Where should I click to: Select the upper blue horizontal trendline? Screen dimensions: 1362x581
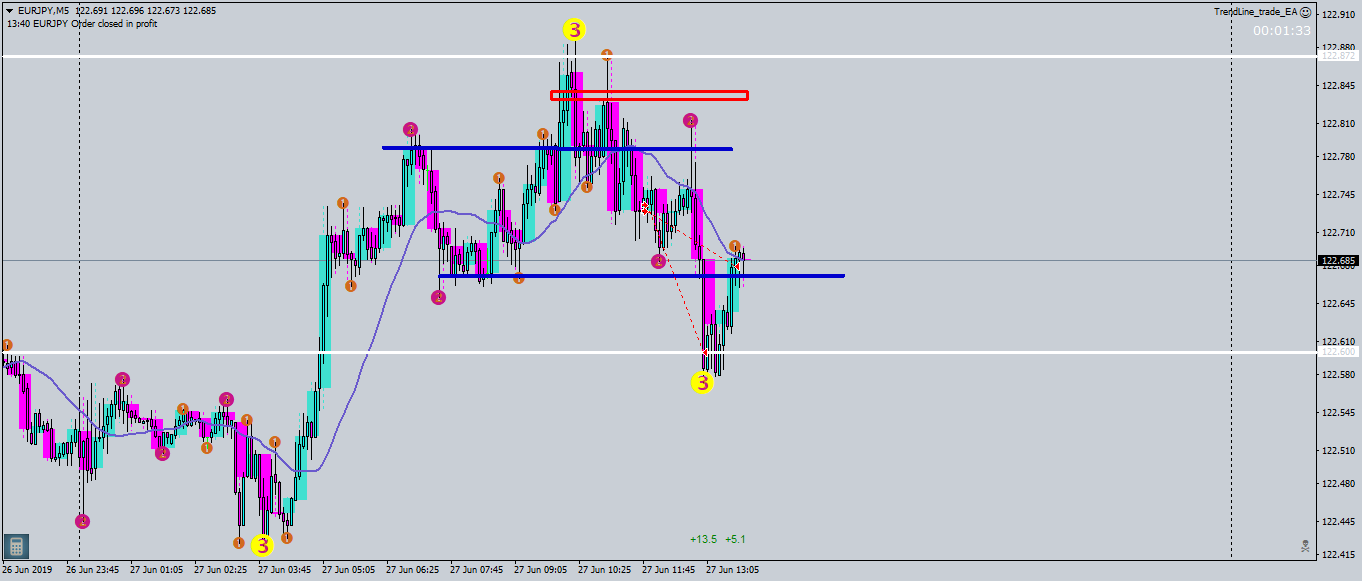click(557, 149)
